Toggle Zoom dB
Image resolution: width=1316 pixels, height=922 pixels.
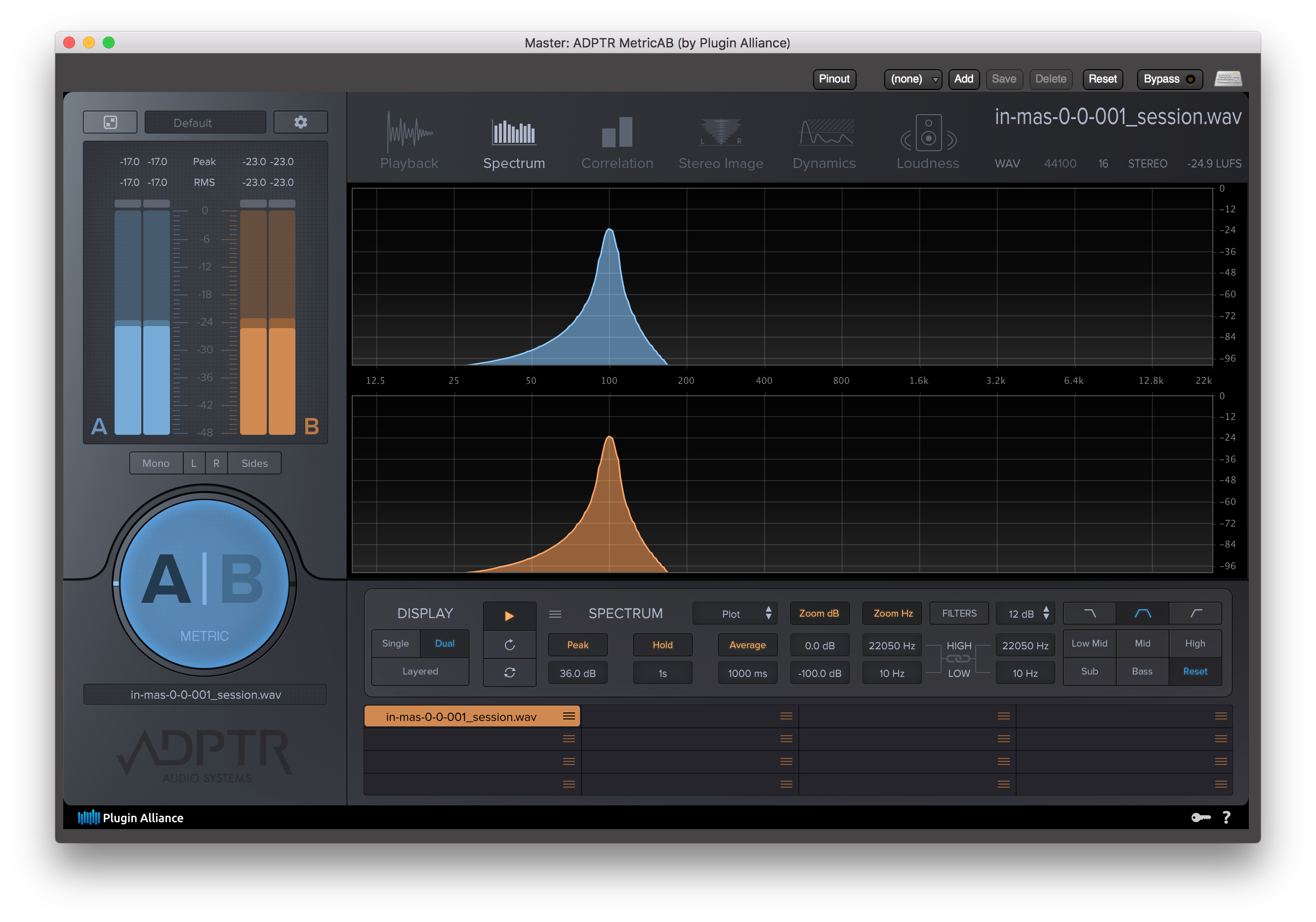tap(819, 614)
